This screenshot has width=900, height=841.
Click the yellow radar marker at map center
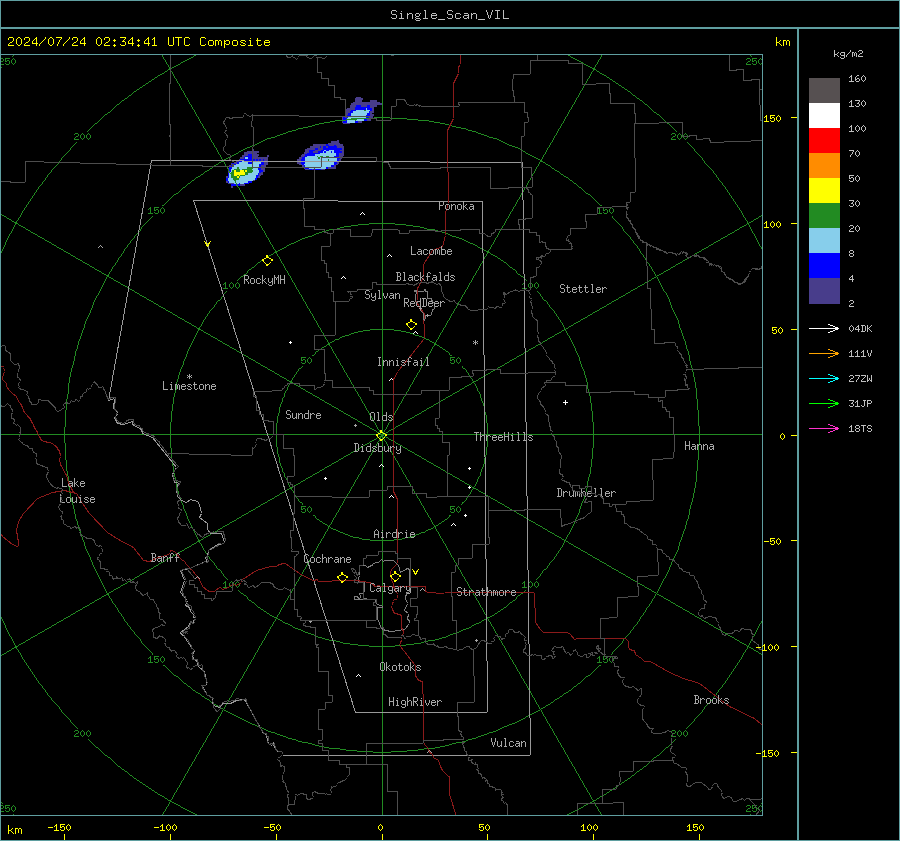click(x=382, y=436)
